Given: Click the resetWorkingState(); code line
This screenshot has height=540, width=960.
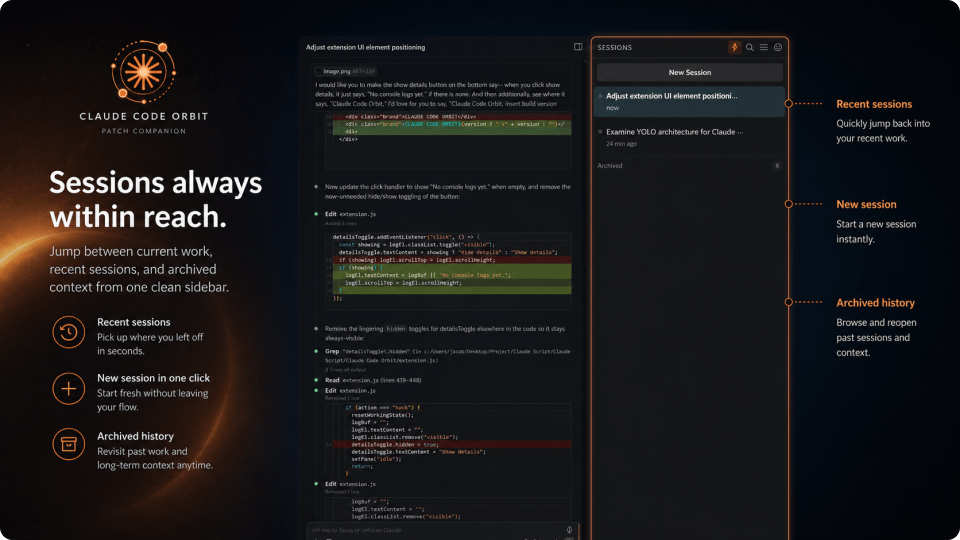Looking at the screenshot, I should (382, 415).
